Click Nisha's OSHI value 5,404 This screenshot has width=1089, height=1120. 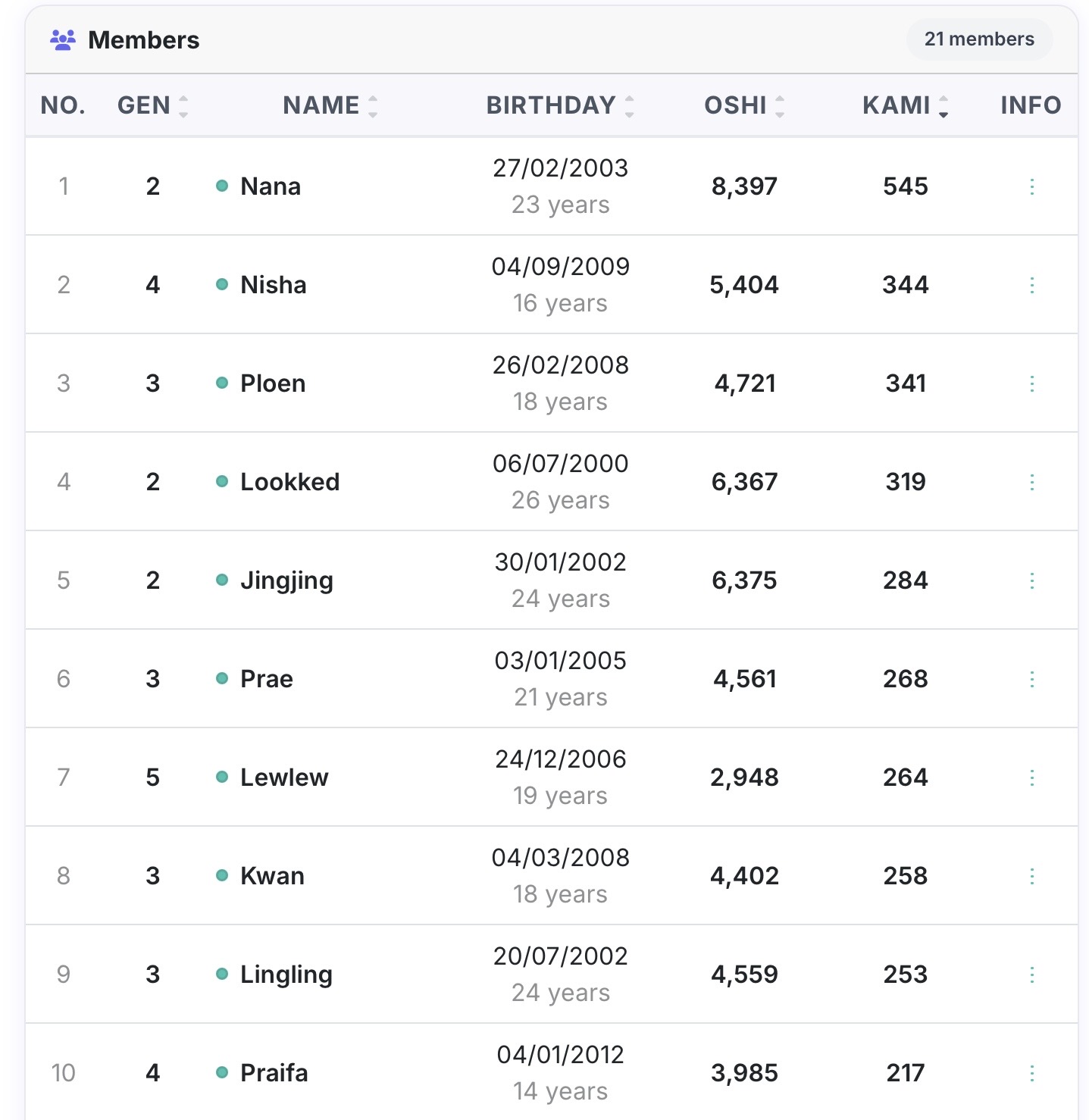[744, 285]
